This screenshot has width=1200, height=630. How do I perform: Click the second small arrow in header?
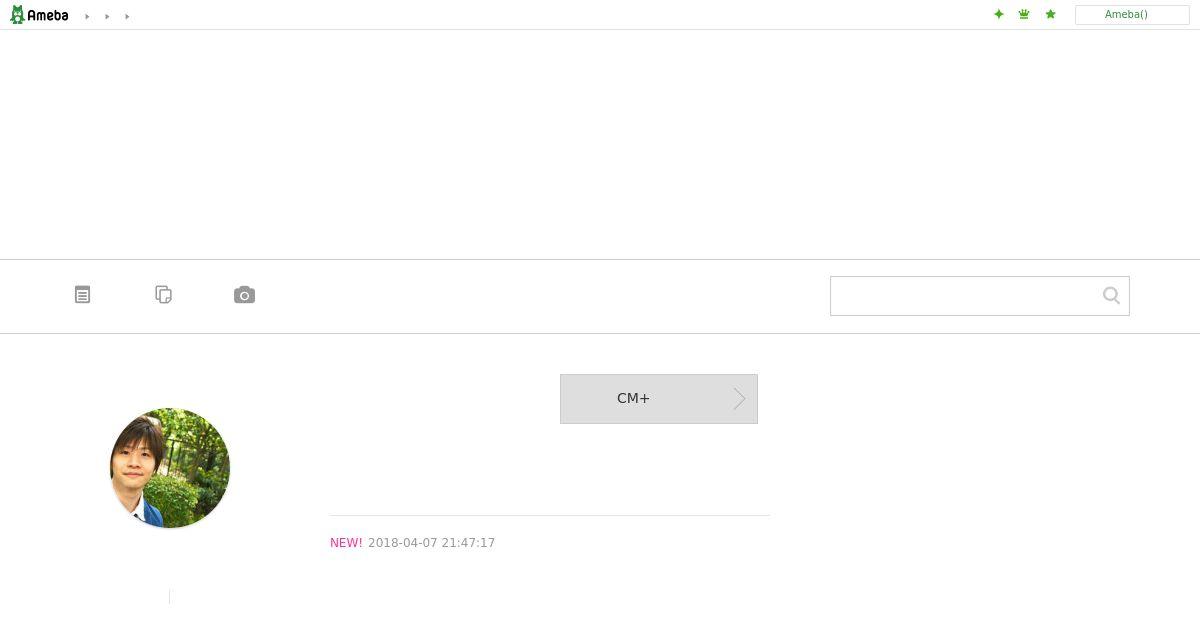point(107,16)
